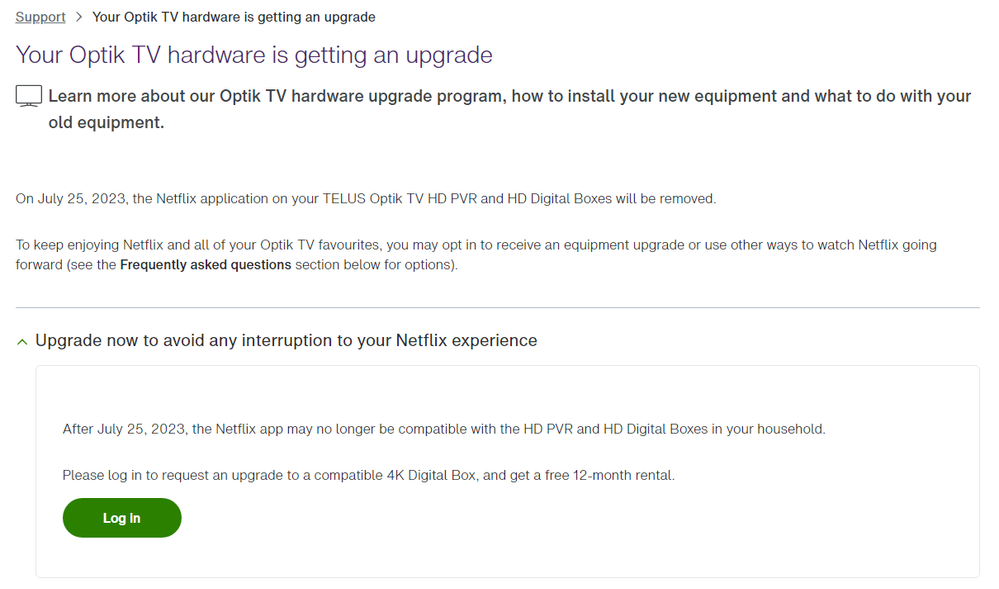Click the 'After July 25, 2023' compatibility sentence
Screen dimensions: 999x589
click(x=443, y=429)
